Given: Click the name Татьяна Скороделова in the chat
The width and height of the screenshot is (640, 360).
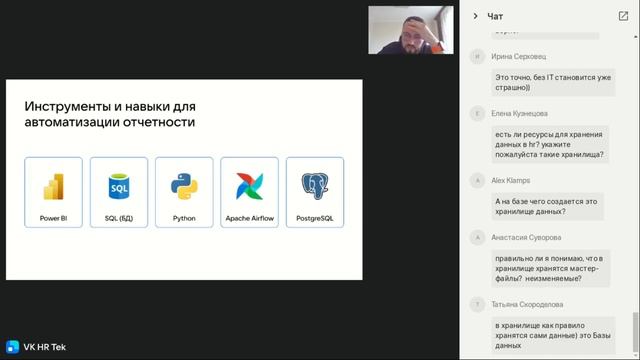Looking at the screenshot, I should pyautogui.click(x=527, y=304).
